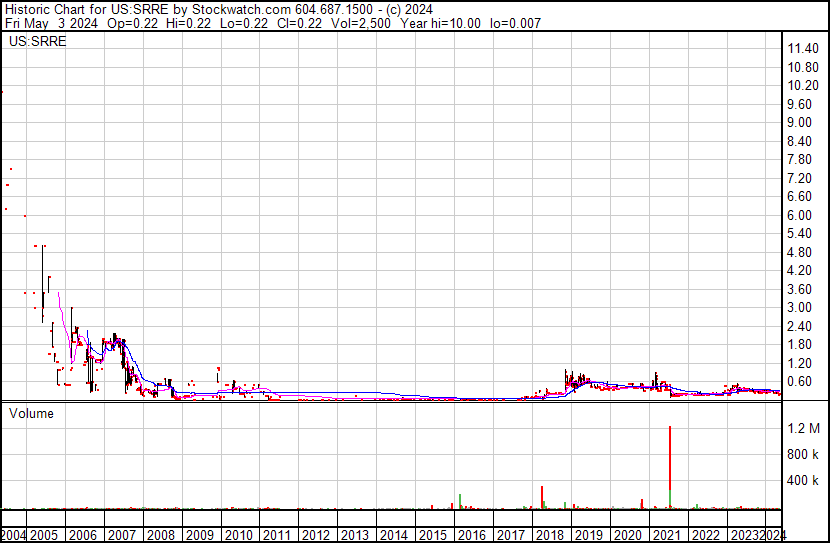This screenshot has width=830, height=543.
Task: Click the red volume bar in 2018
Action: pos(542,497)
